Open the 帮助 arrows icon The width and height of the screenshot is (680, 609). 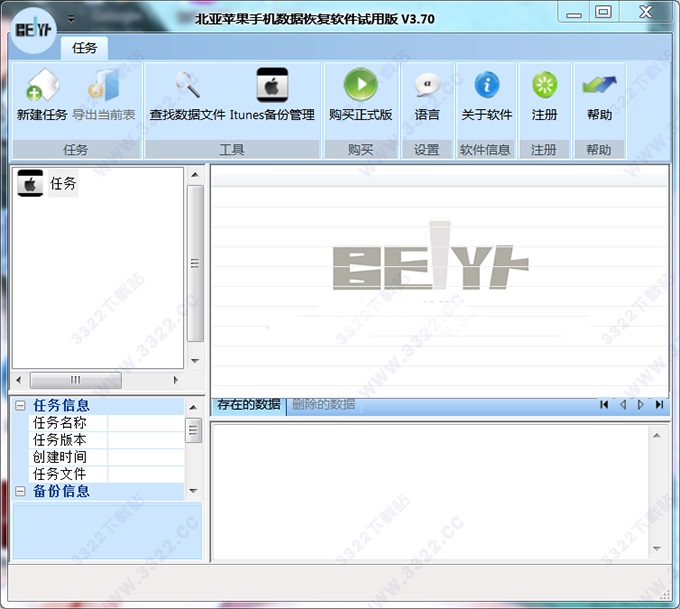click(x=599, y=85)
